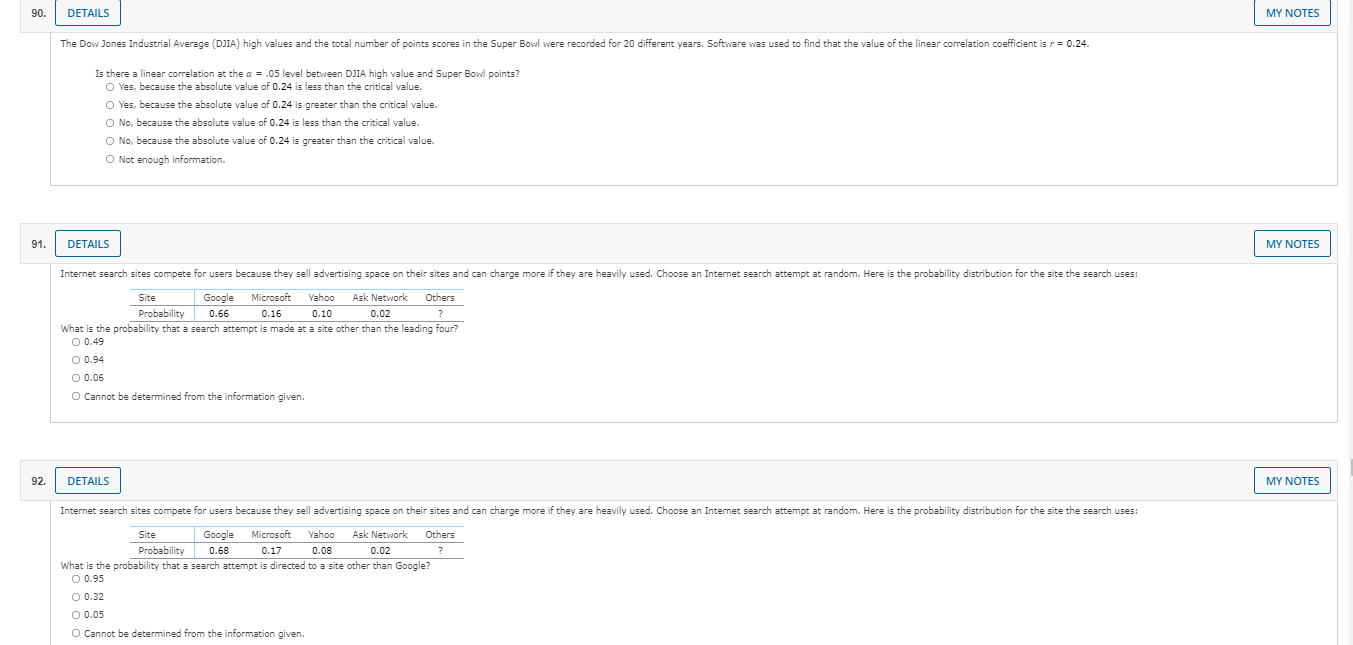The width and height of the screenshot is (1353, 645).
Task: Open MY NOTES for question 92
Action: click(1292, 480)
